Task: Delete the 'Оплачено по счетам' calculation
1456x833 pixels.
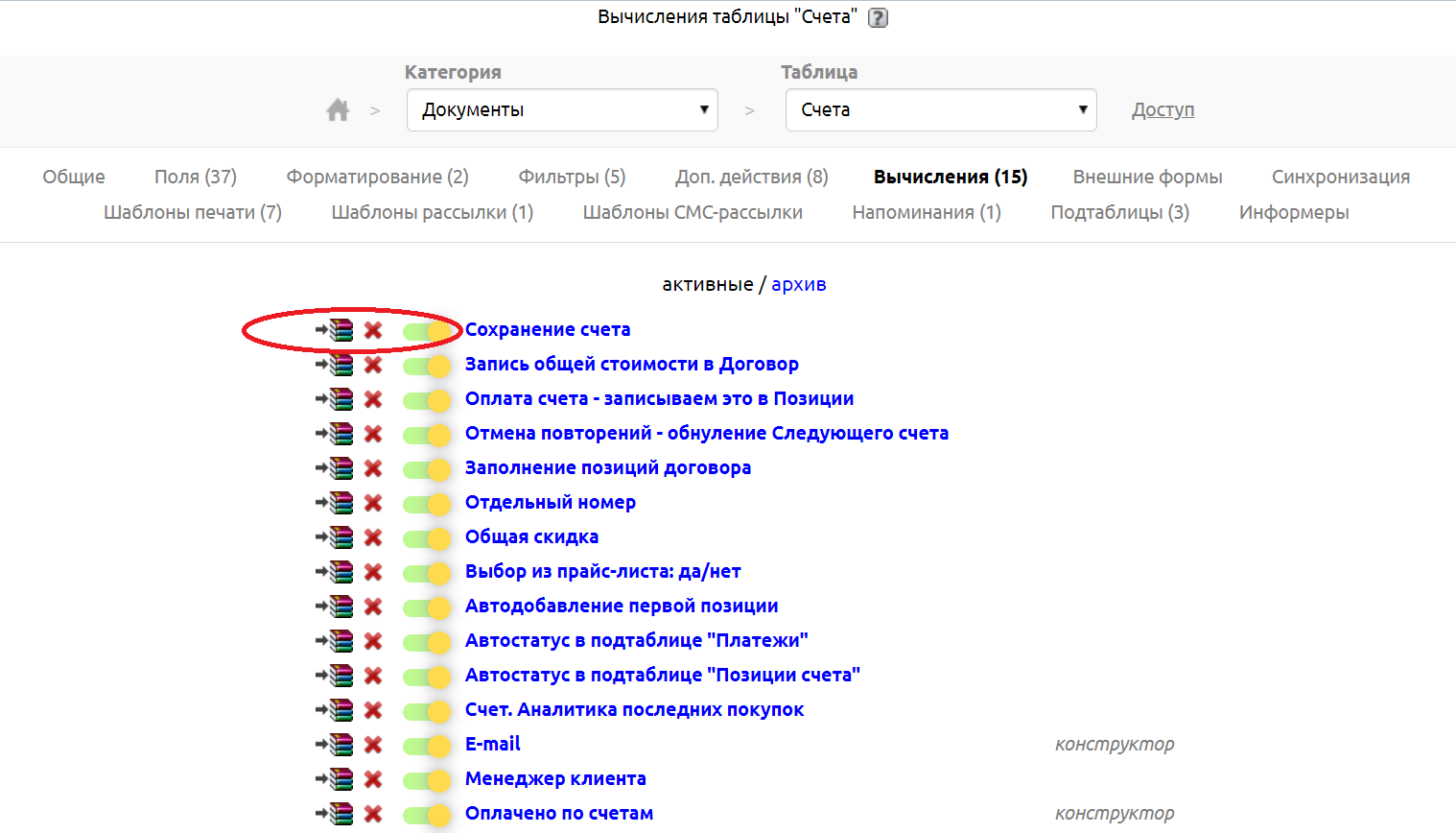Action: click(373, 814)
